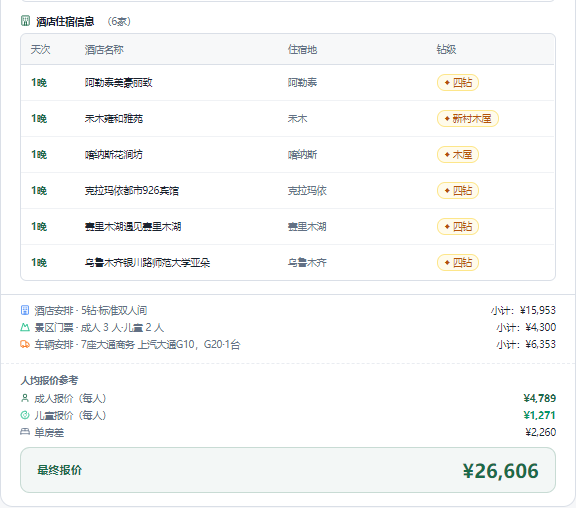This screenshot has width=576, height=508.
Task: Click the 成人报价(每人) label
Action: [x=71, y=398]
